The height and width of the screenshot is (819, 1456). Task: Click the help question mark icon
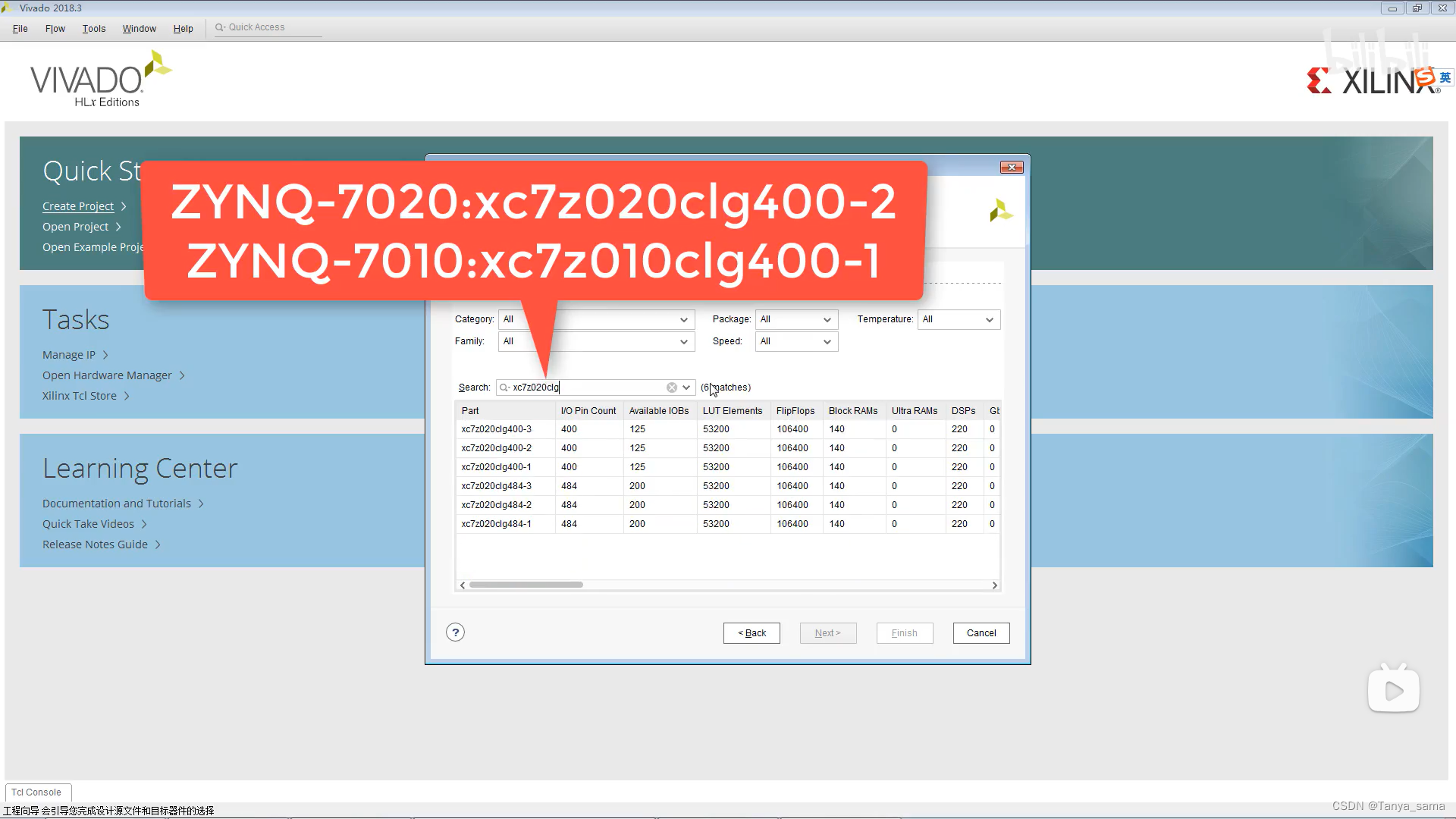point(455,632)
